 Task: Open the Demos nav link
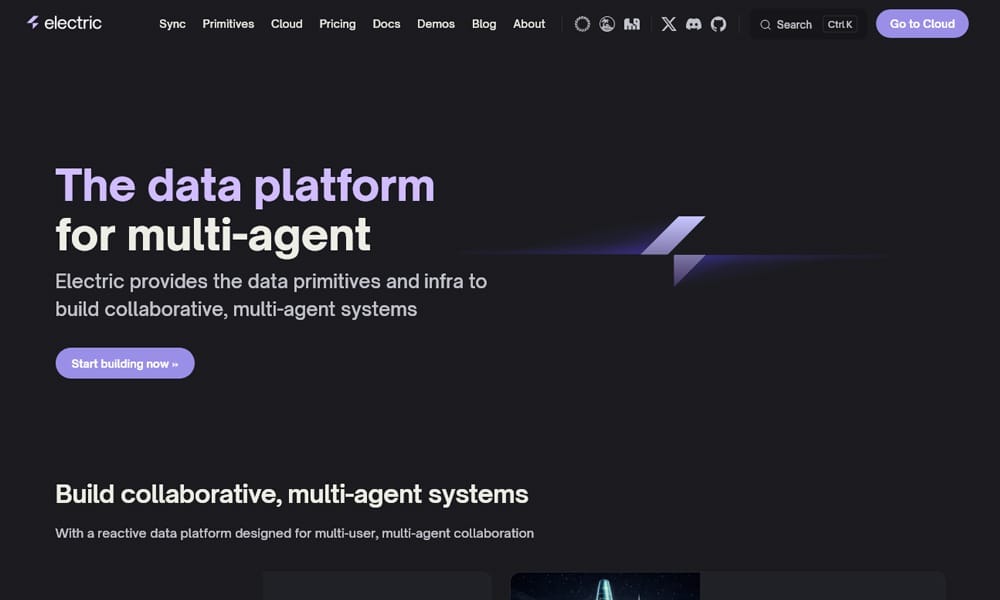point(436,24)
